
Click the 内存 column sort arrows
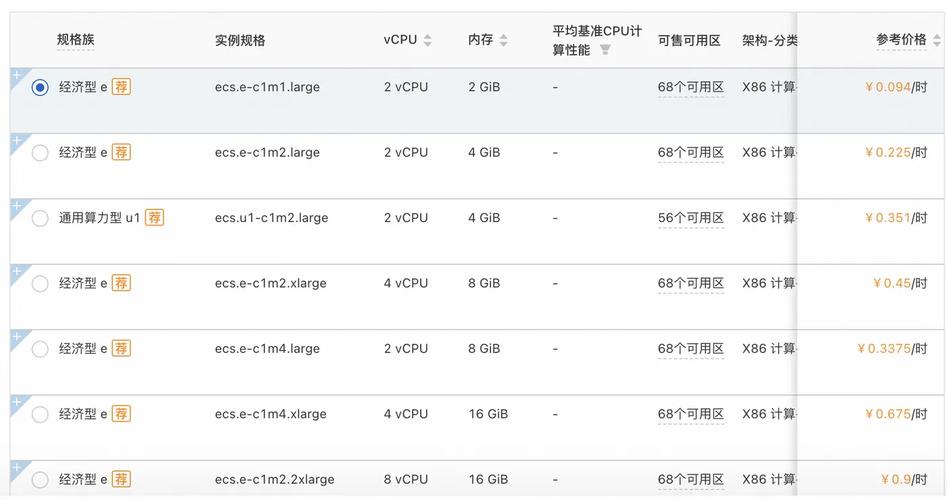pos(503,41)
